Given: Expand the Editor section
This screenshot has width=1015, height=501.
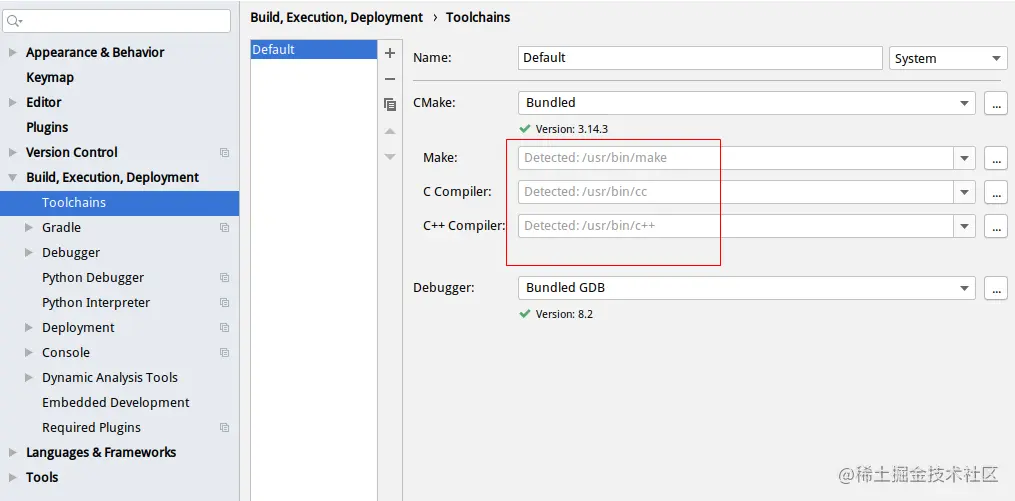Looking at the screenshot, I should [x=12, y=102].
